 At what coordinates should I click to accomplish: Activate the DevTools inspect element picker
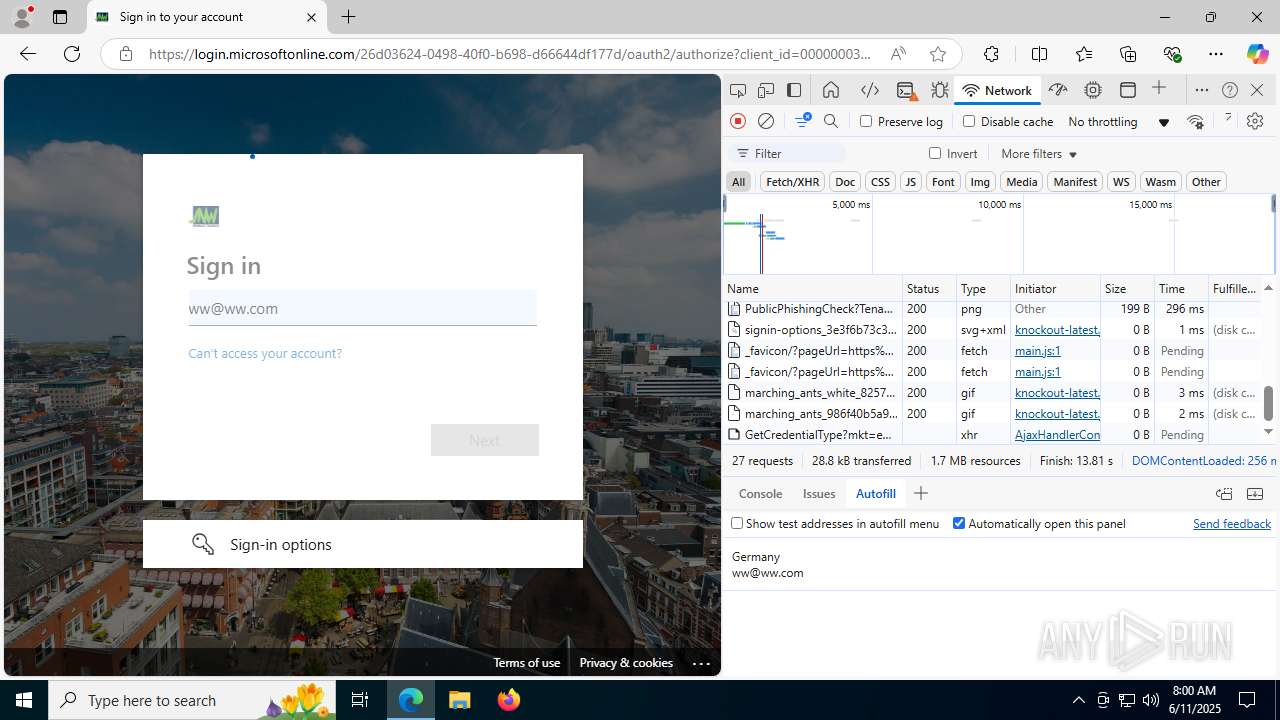click(738, 90)
